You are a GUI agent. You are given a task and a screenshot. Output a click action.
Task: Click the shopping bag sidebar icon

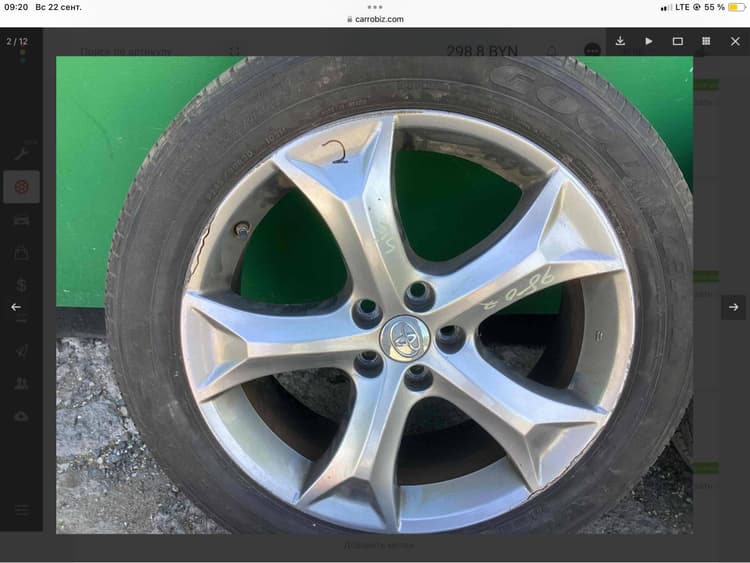click(x=21, y=253)
